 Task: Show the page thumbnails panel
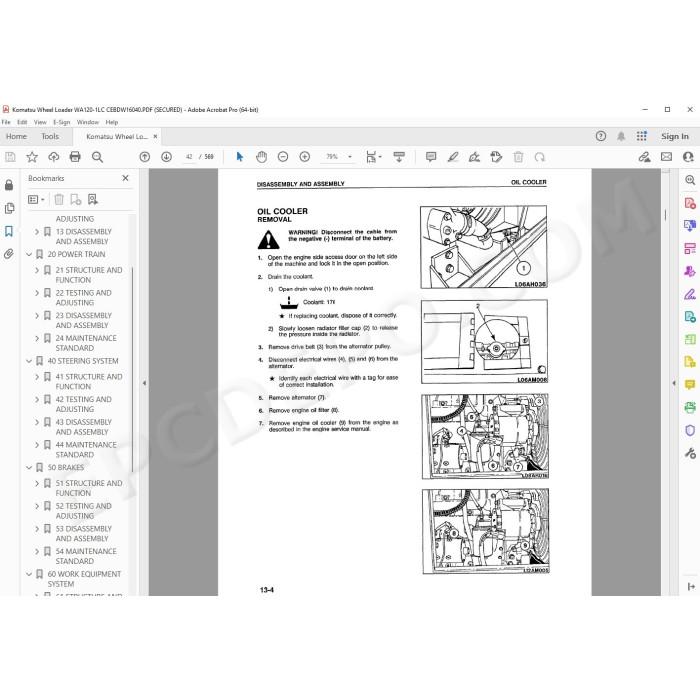pos(9,208)
